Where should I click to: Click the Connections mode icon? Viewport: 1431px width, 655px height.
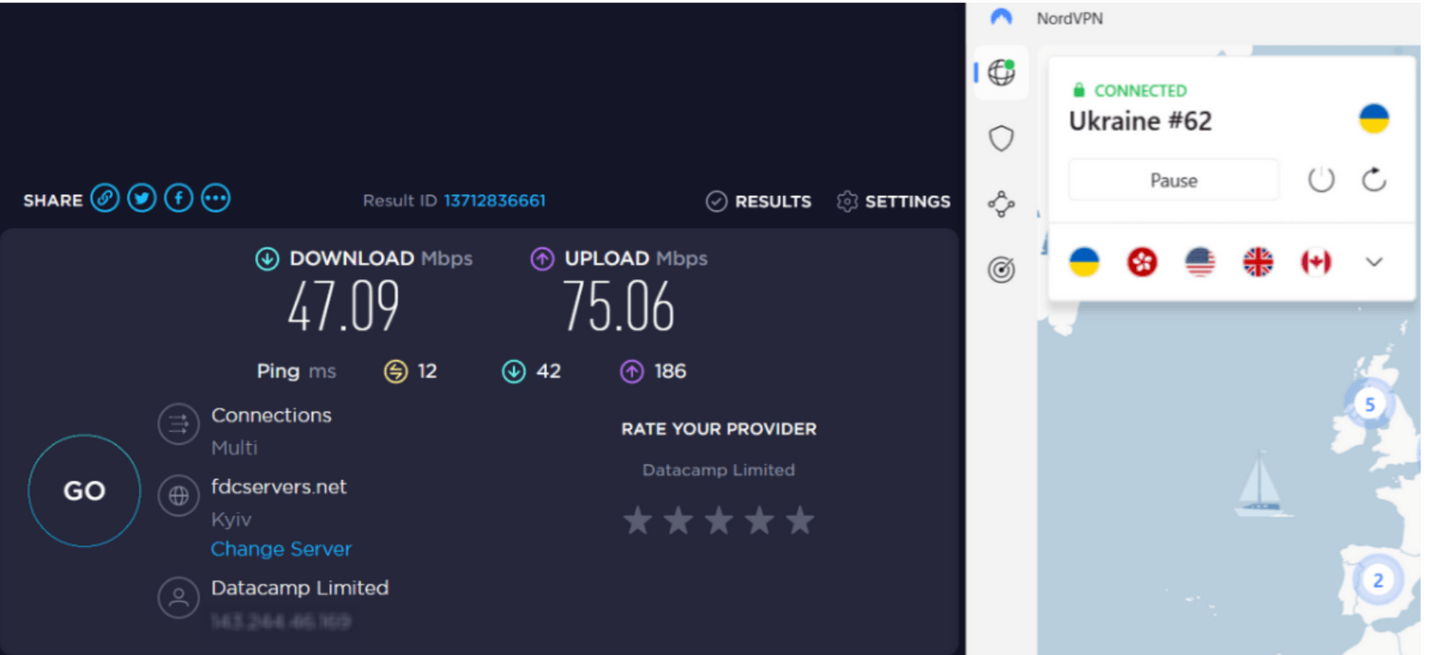tap(179, 425)
